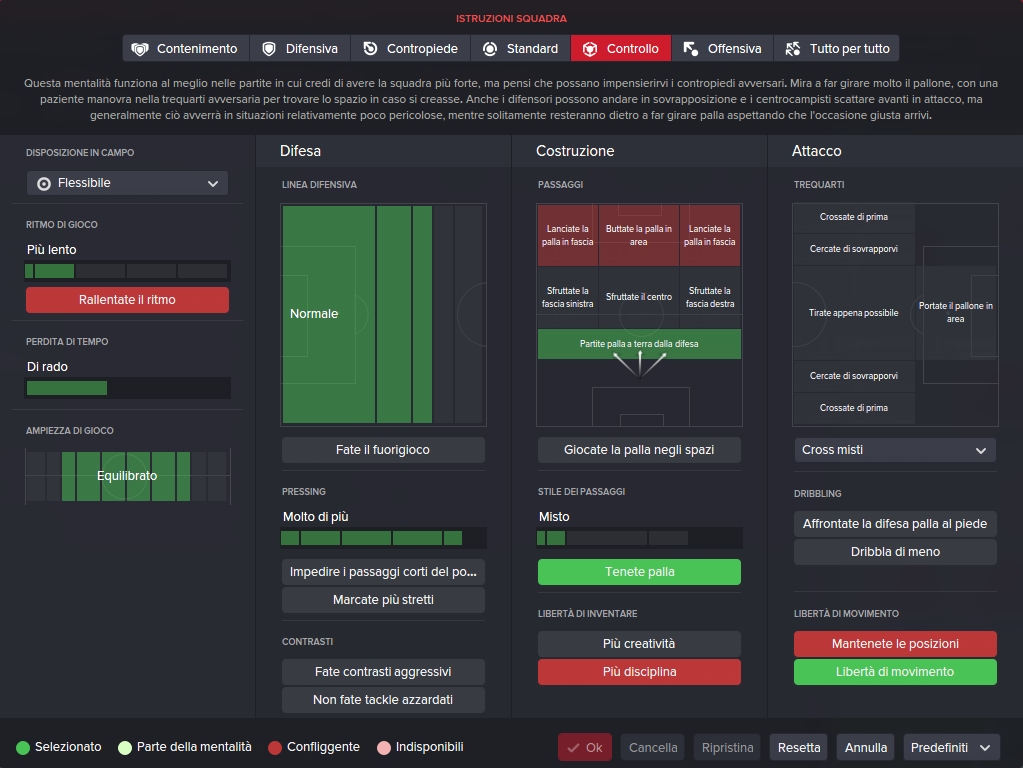1023x768 pixels.
Task: Click the Tutto per tutto icon
Action: pyautogui.click(x=793, y=49)
